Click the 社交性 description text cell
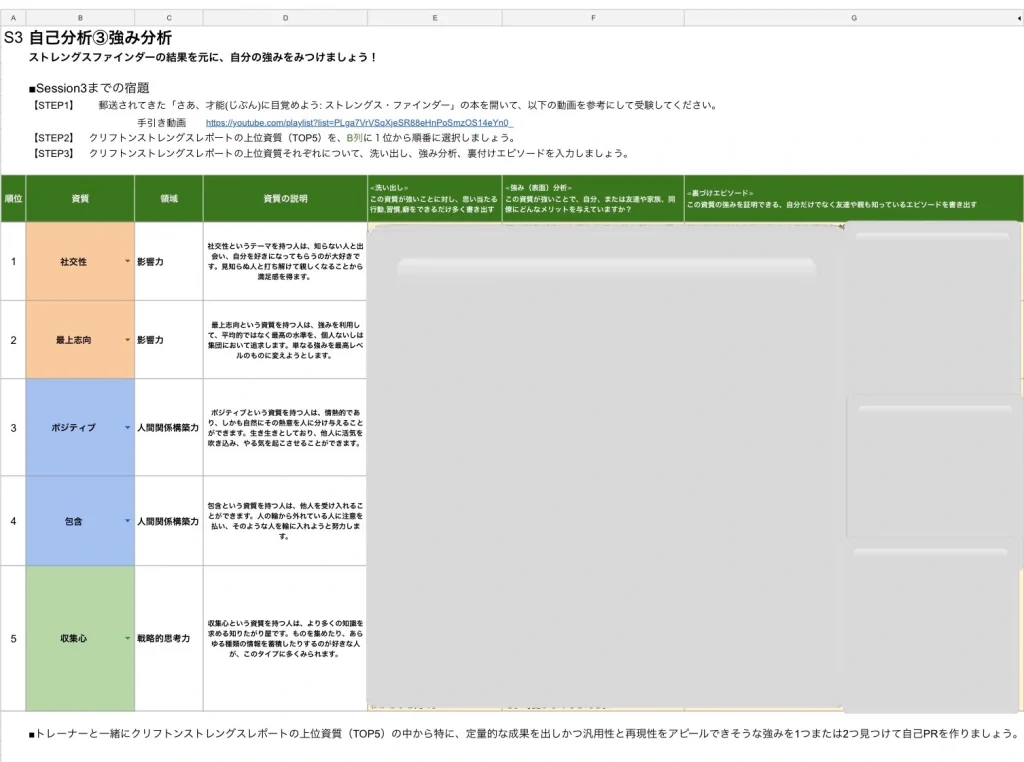 pos(285,261)
